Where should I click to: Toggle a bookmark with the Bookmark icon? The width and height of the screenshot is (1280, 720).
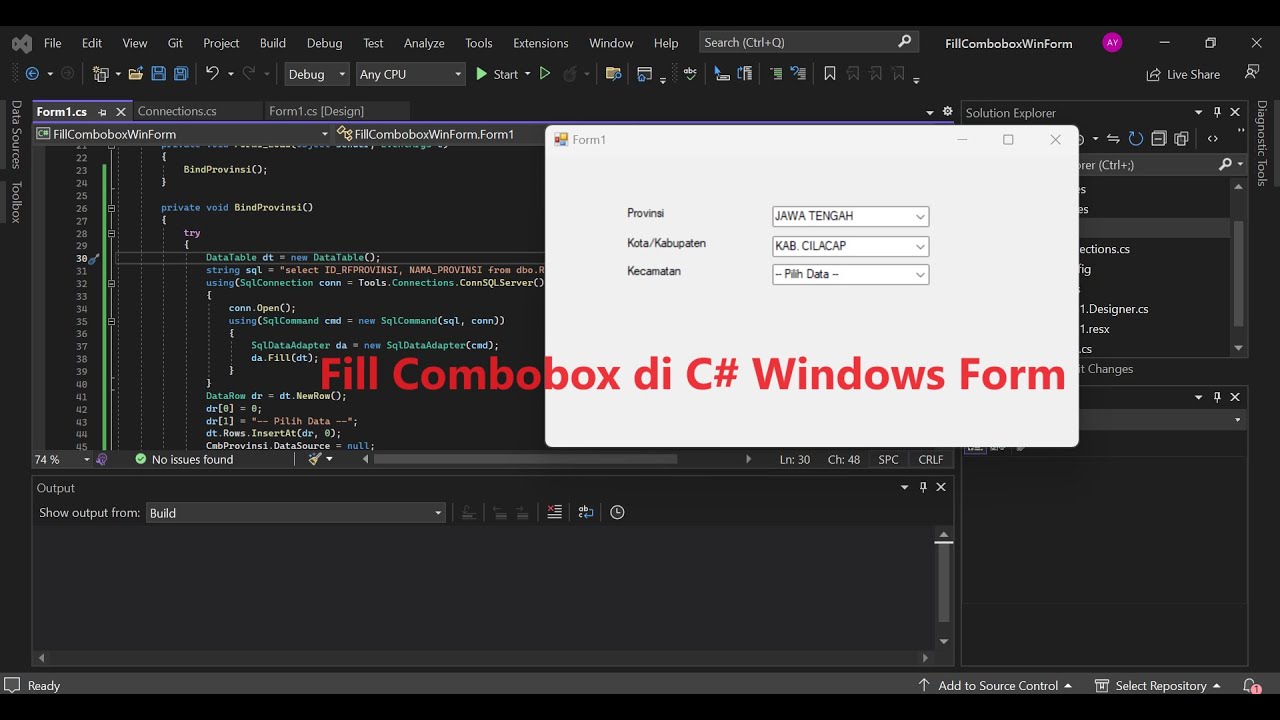830,74
